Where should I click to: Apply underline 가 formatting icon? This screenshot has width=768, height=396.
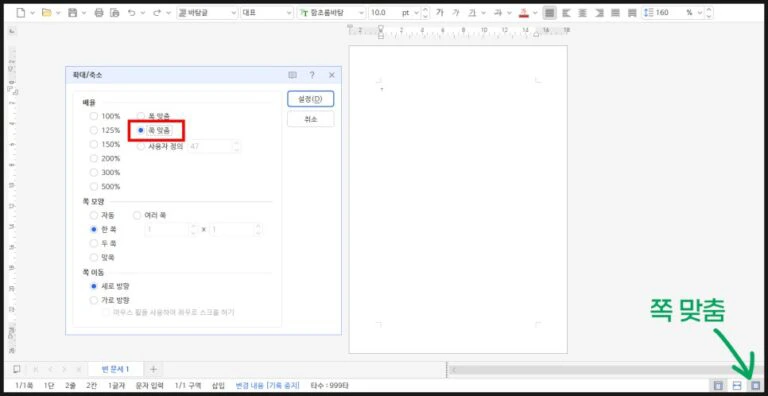(x=472, y=13)
